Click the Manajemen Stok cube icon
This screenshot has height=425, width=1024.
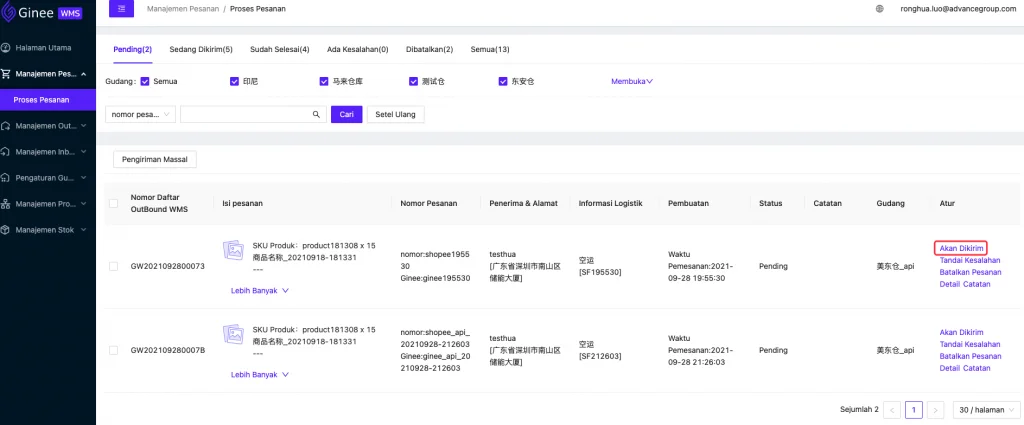coord(6,230)
